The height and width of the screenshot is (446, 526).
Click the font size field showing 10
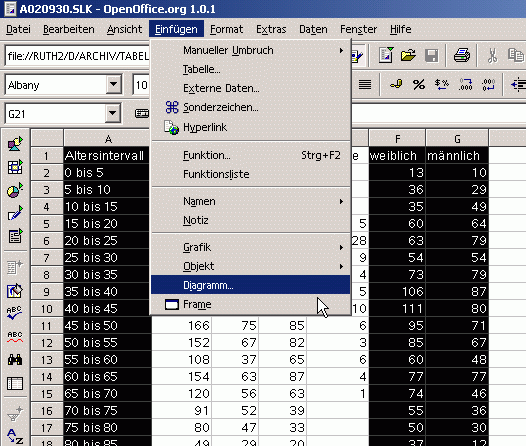click(141, 85)
